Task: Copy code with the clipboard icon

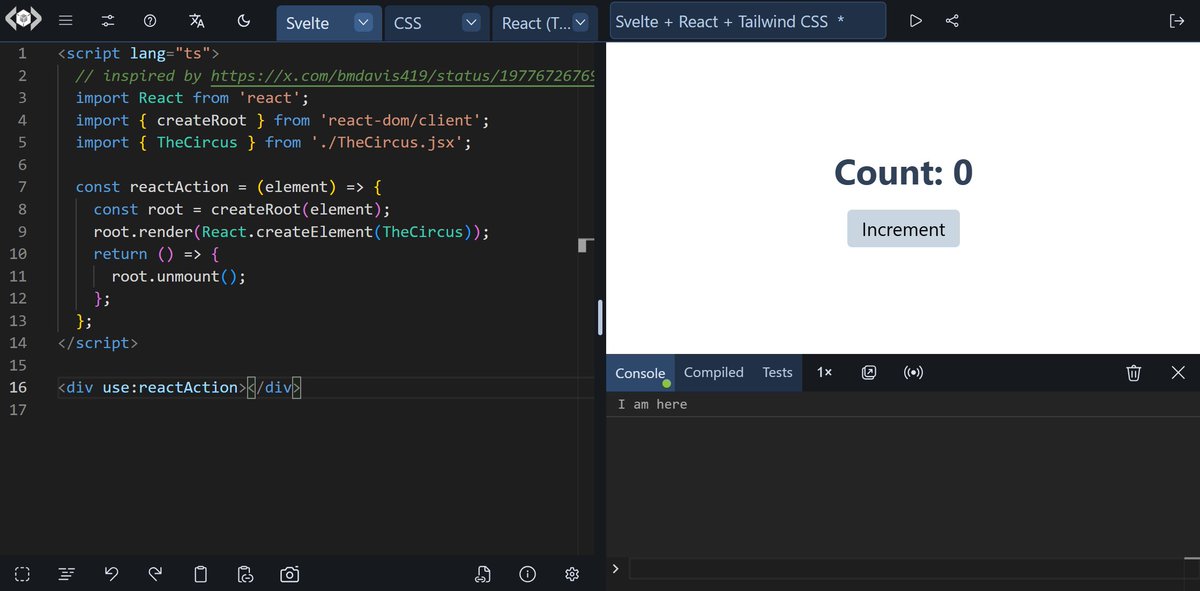Action: (200, 574)
